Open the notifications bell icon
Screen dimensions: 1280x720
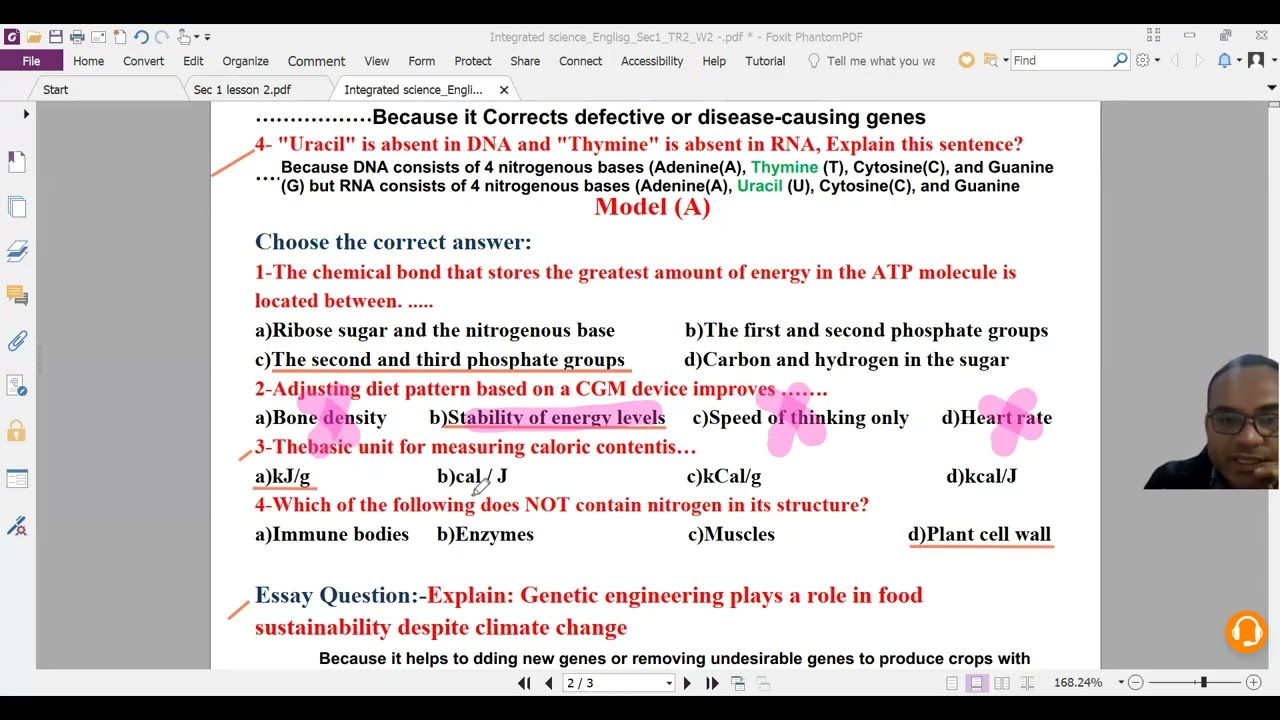1224,60
